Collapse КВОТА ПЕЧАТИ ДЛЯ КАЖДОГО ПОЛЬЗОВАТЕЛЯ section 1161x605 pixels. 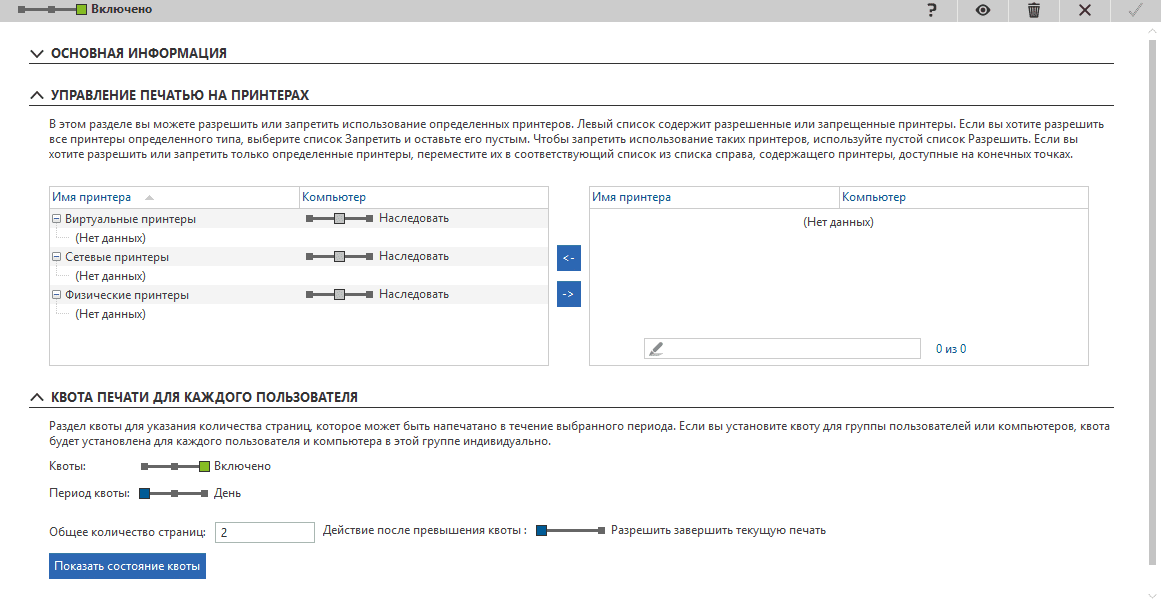pyautogui.click(x=36, y=397)
